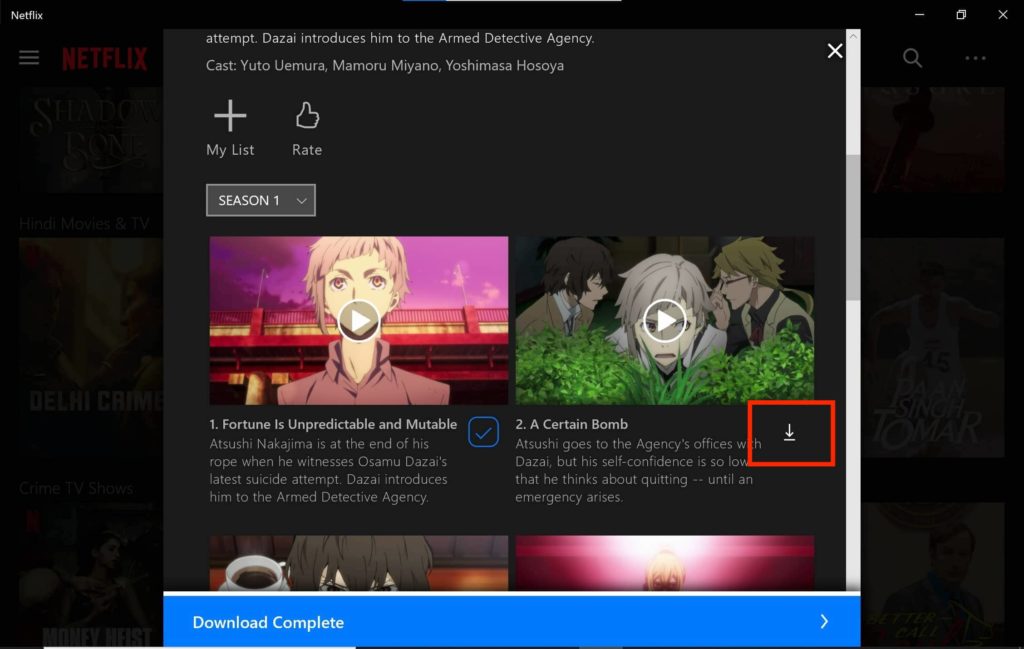This screenshot has height=649, width=1024.
Task: Open the Hindi Movies & TV row
Action: point(85,223)
